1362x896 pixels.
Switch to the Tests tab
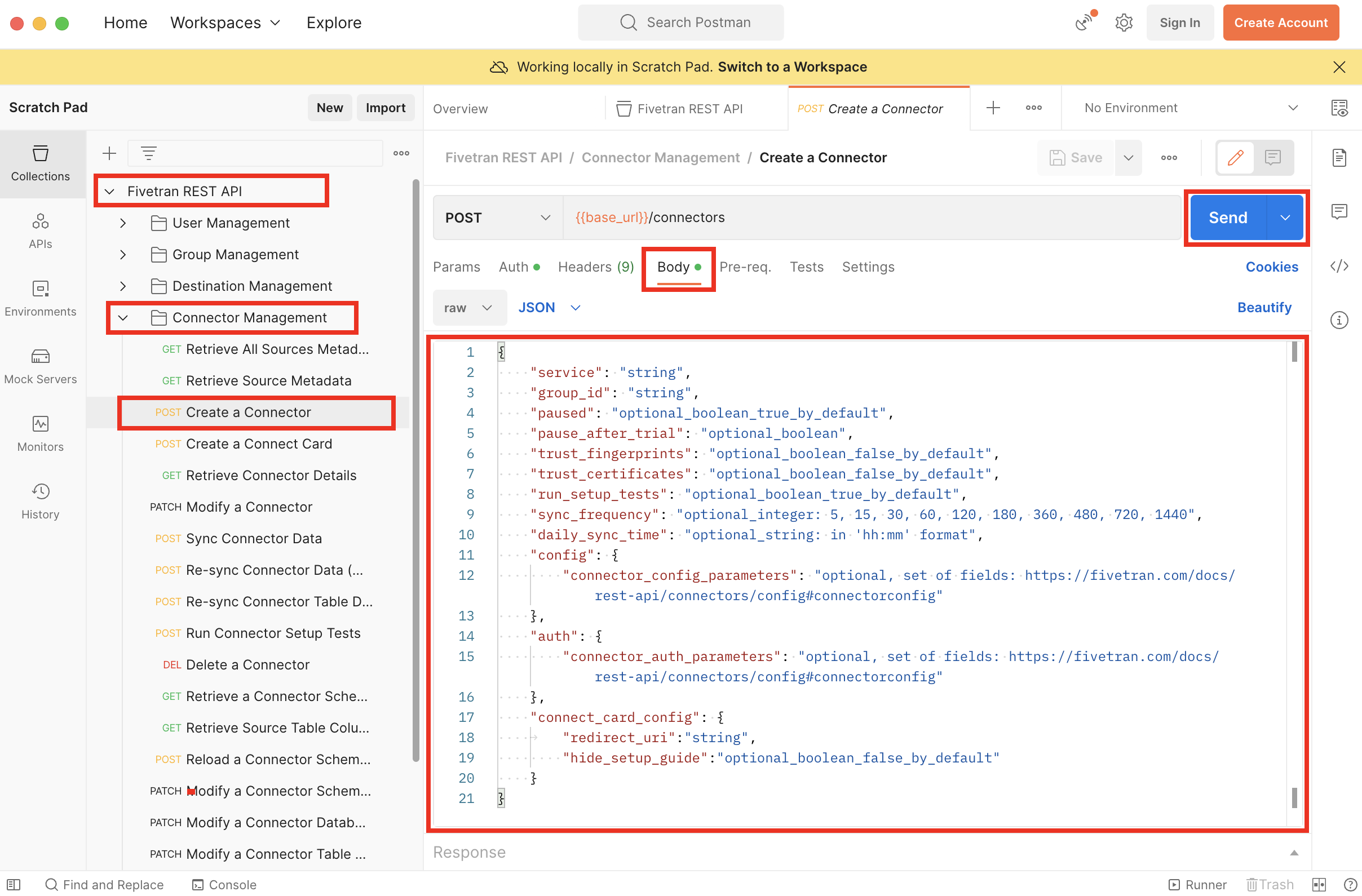pos(806,267)
